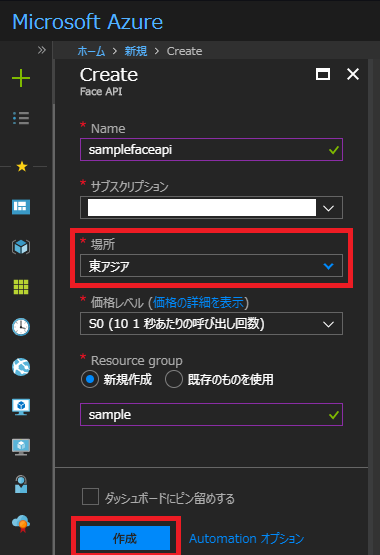Viewport: 380px width, 555px height.
Task: Click the Microsoft Azure logo text
Action: [87, 22]
